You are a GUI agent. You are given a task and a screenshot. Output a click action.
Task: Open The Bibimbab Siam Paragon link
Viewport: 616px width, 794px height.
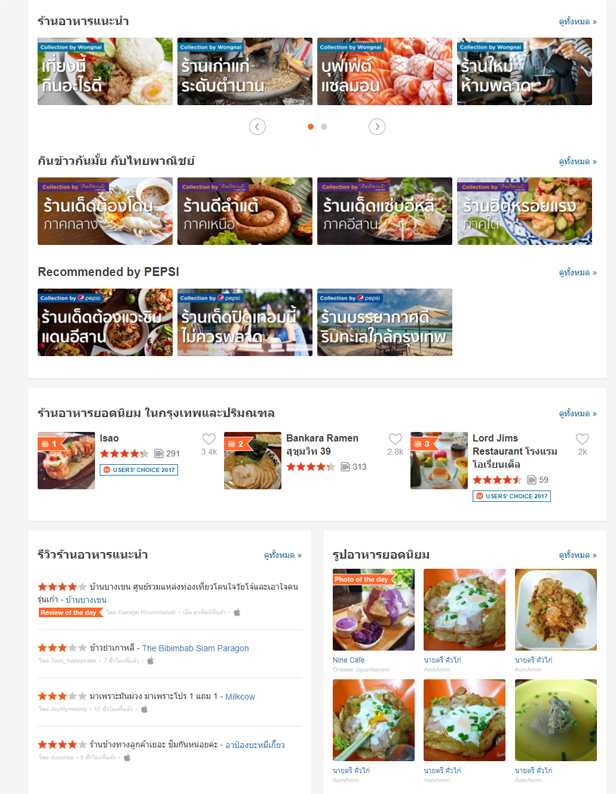coord(196,648)
